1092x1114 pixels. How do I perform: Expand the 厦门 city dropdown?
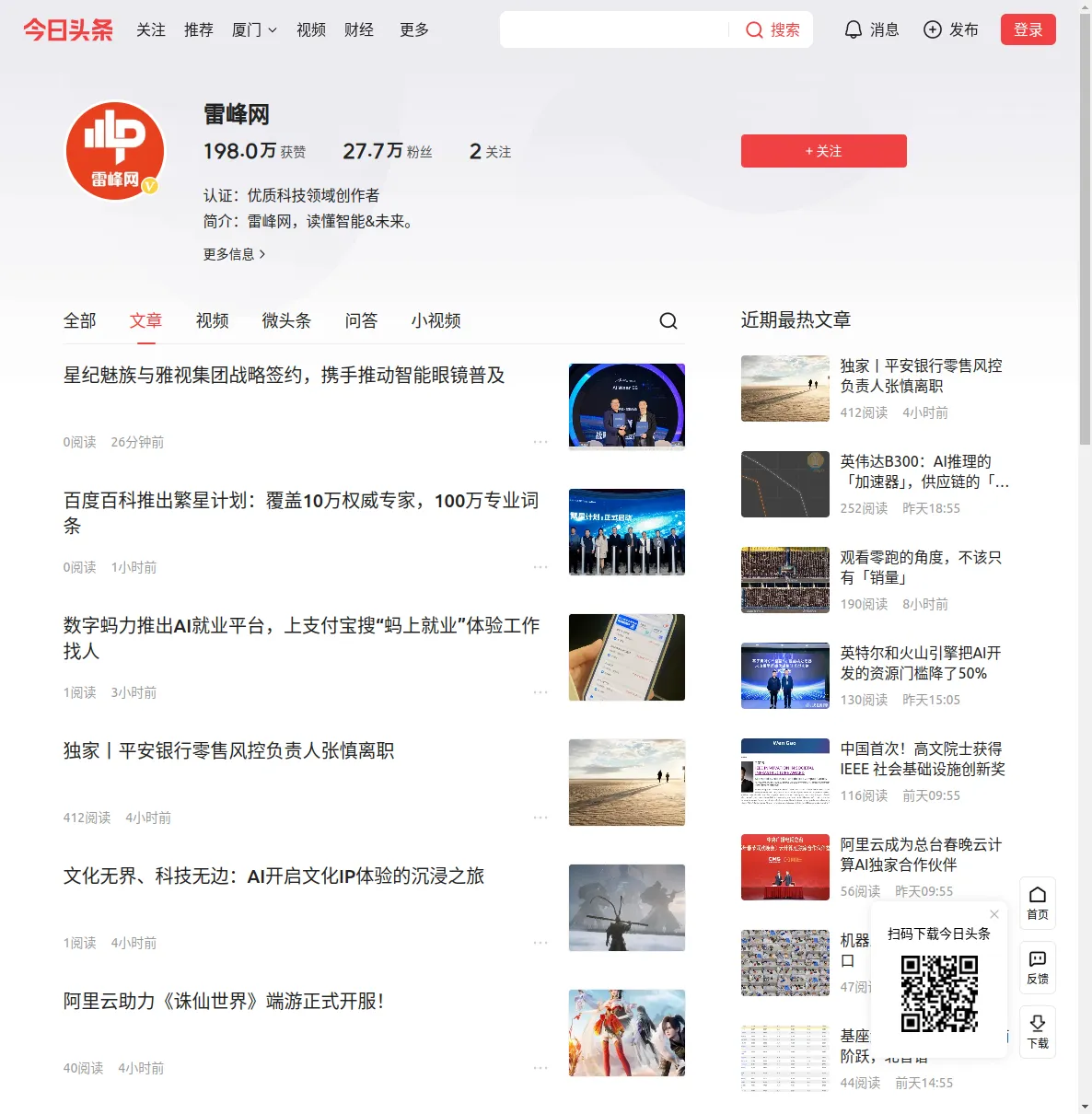pyautogui.click(x=254, y=30)
